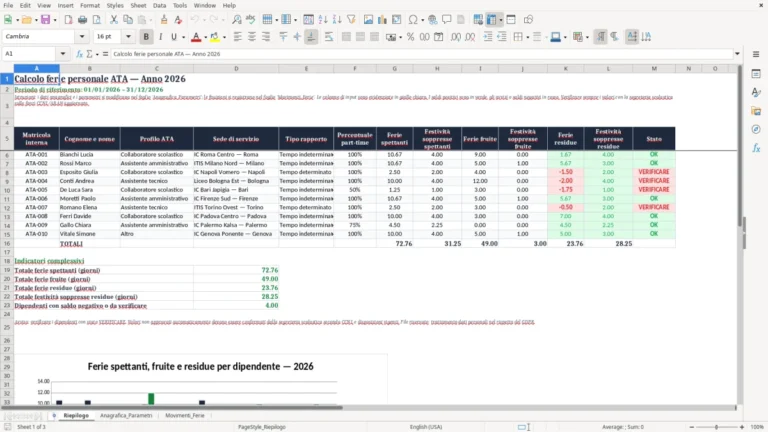
Task: Click the zoom slider in status bar
Action: (716, 427)
